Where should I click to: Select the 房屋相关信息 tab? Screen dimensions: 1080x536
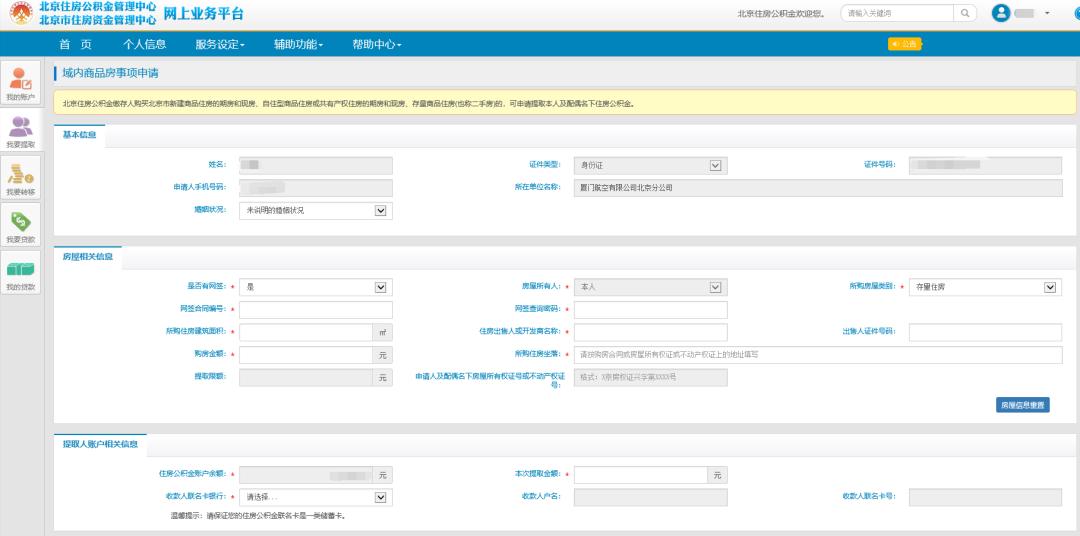87,257
